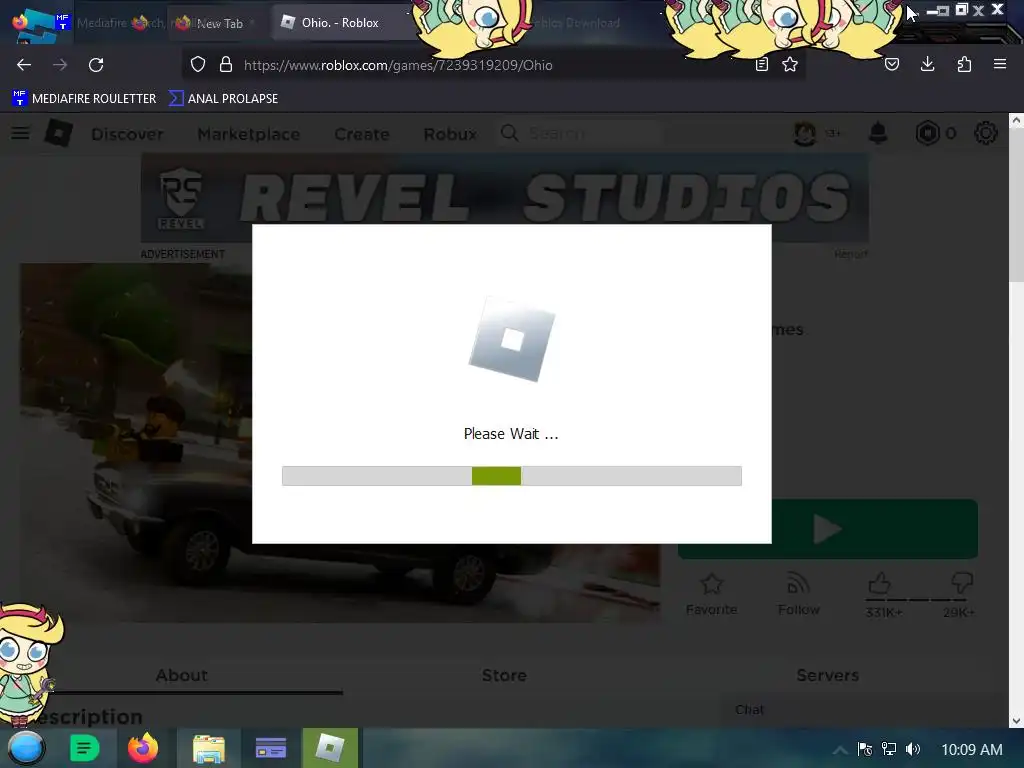Open MEDIAFIRE ROULETTER bookmark
Image resolution: width=1024 pixels, height=768 pixels.
[x=85, y=99]
